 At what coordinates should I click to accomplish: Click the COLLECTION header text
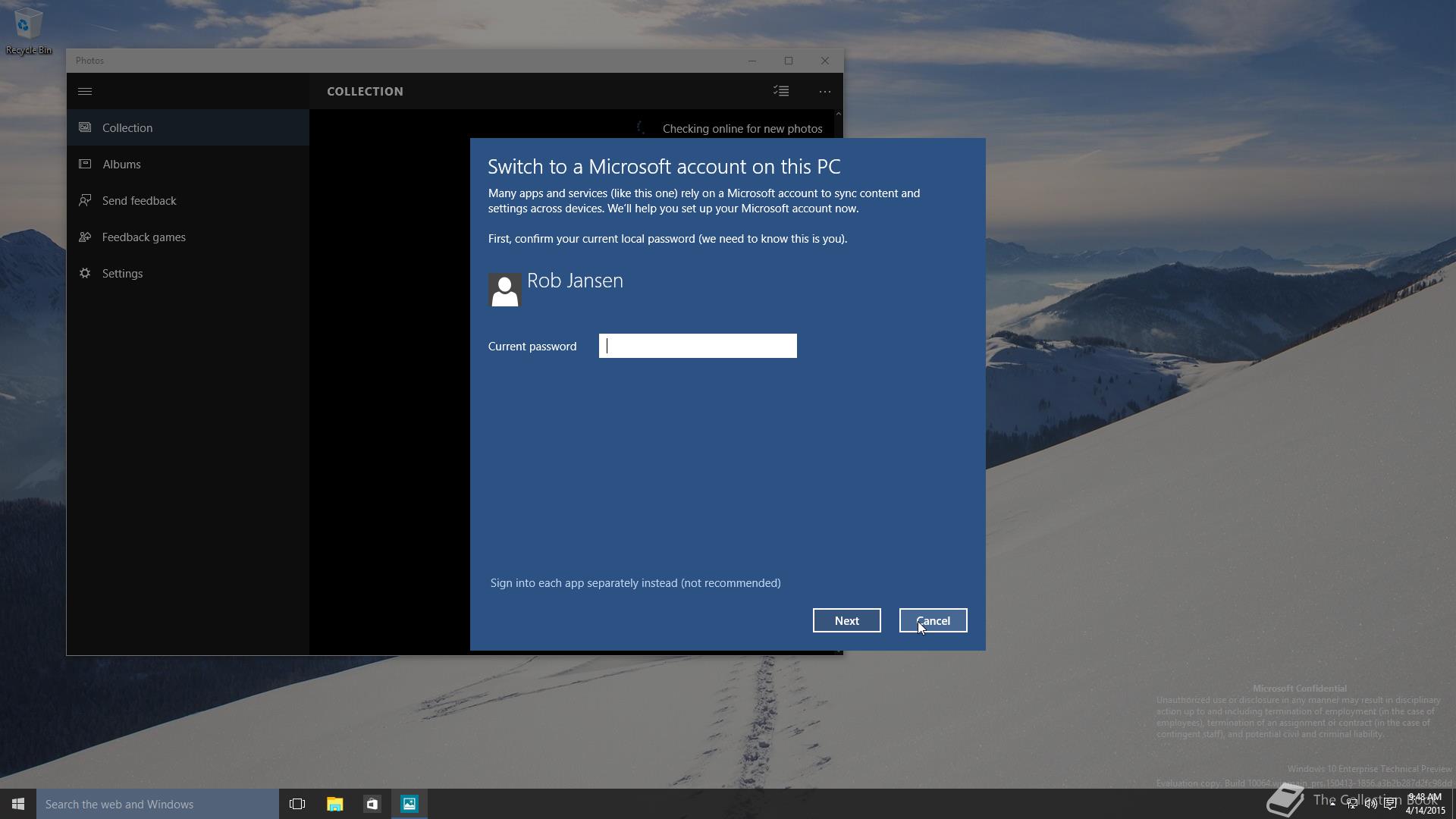(366, 91)
